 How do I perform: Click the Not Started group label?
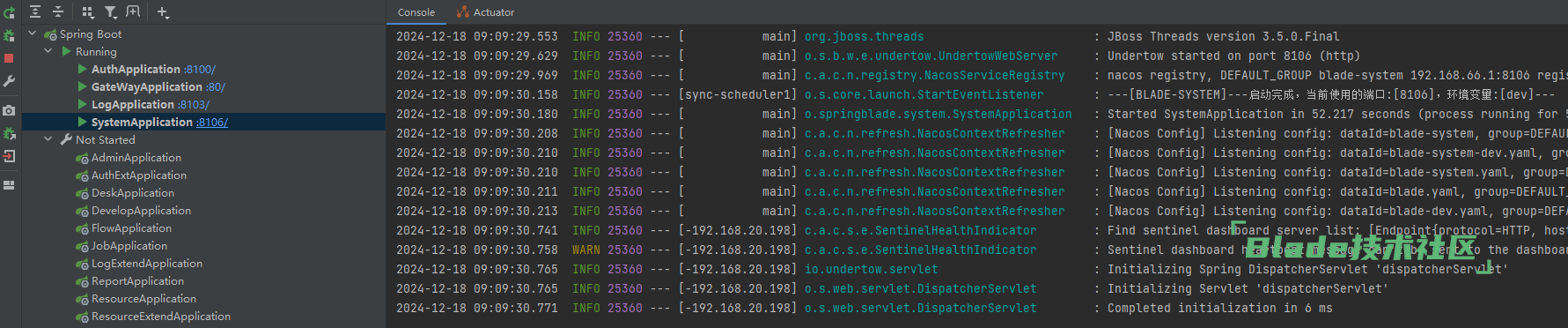coord(106,139)
